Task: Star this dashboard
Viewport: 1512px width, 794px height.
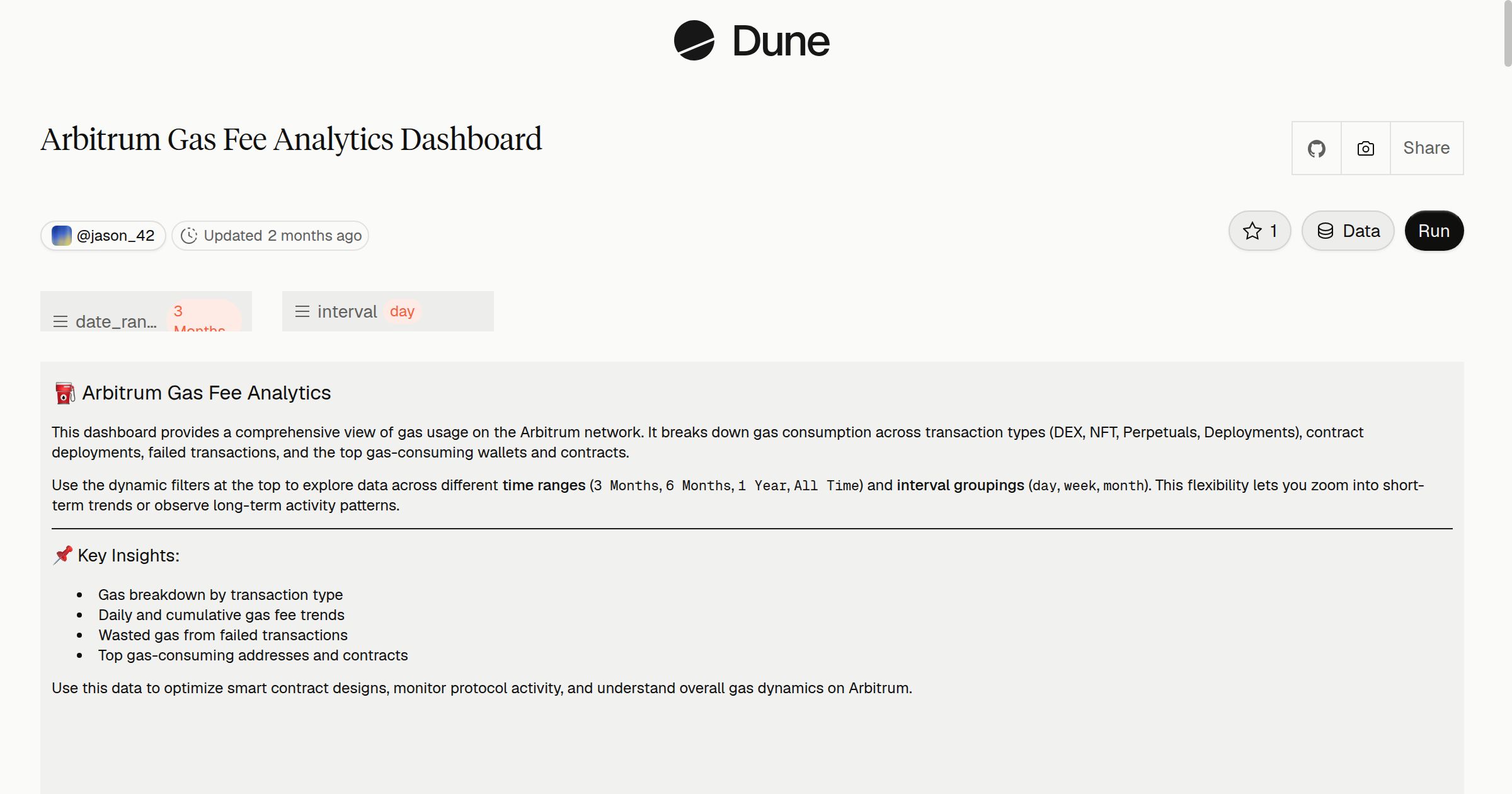Action: [1259, 231]
